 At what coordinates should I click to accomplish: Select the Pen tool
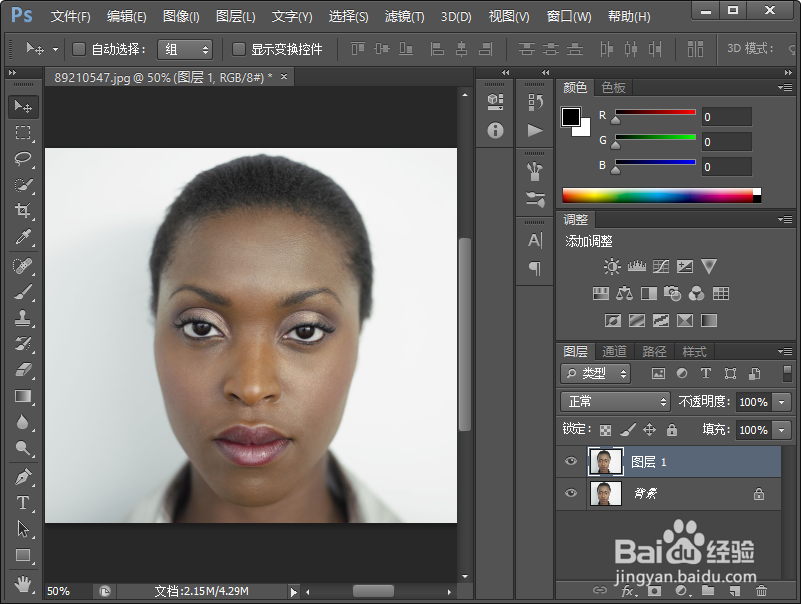tap(23, 477)
